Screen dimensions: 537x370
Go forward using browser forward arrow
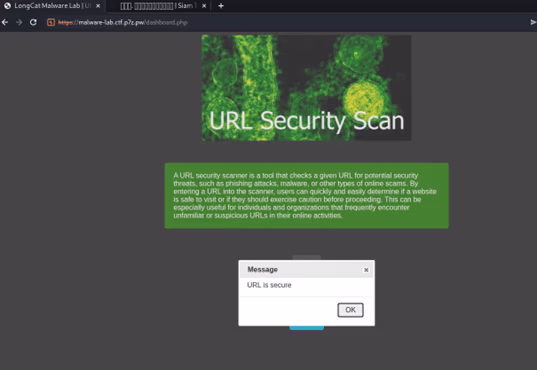click(19, 22)
